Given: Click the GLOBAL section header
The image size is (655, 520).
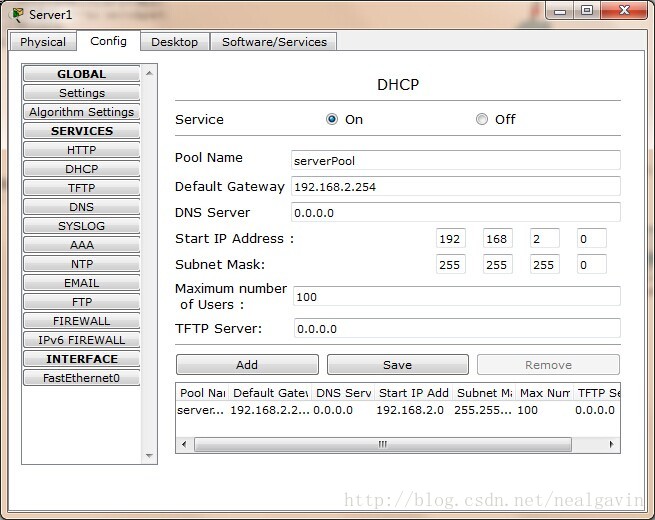Looking at the screenshot, I should (x=81, y=74).
